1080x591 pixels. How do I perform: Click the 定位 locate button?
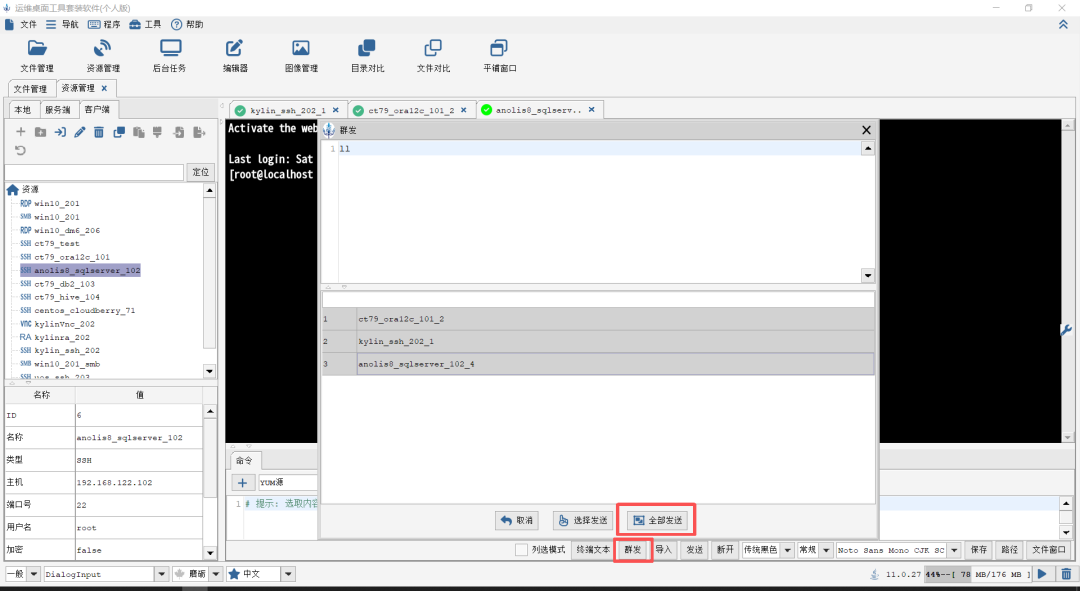tap(200, 172)
